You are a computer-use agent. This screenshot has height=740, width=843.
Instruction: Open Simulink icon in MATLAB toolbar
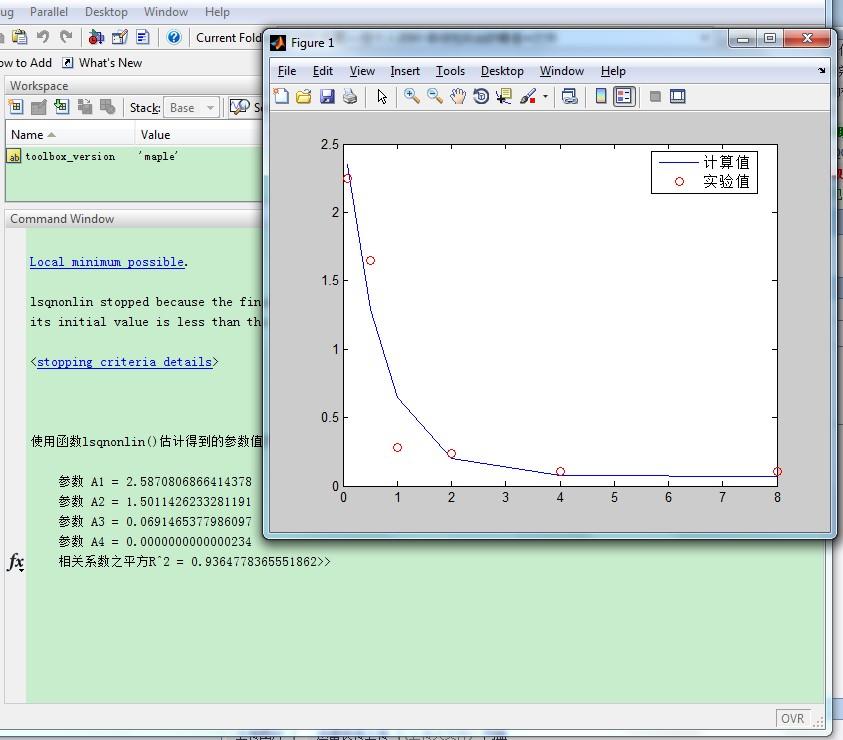96,37
